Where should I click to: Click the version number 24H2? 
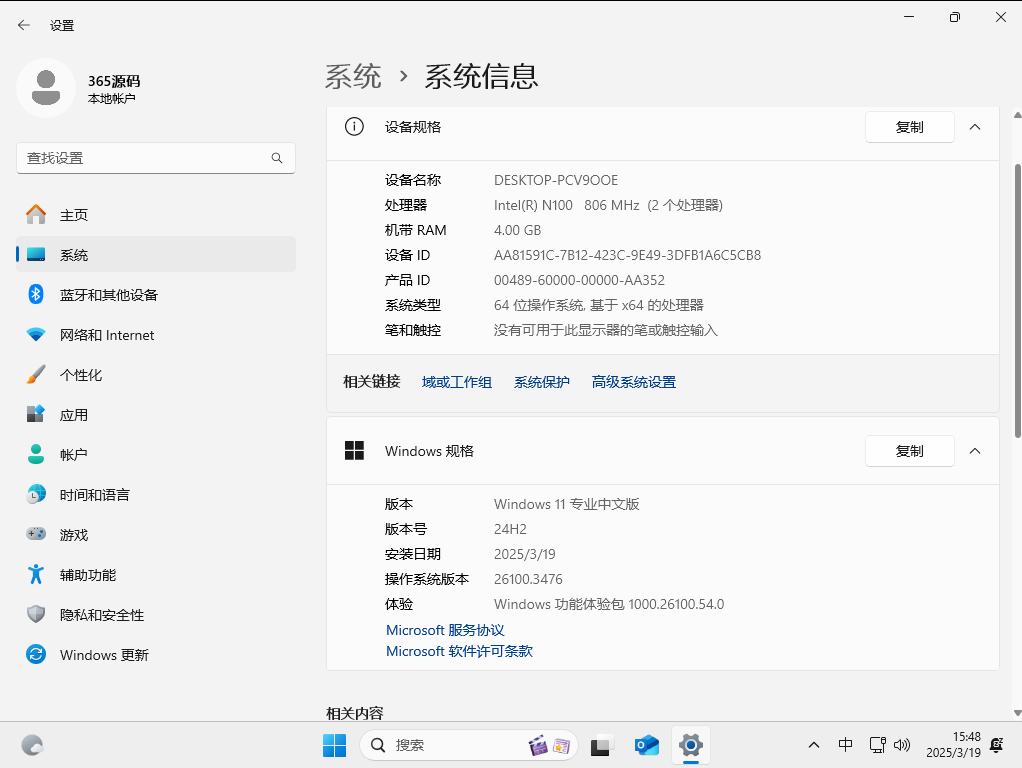(510, 529)
